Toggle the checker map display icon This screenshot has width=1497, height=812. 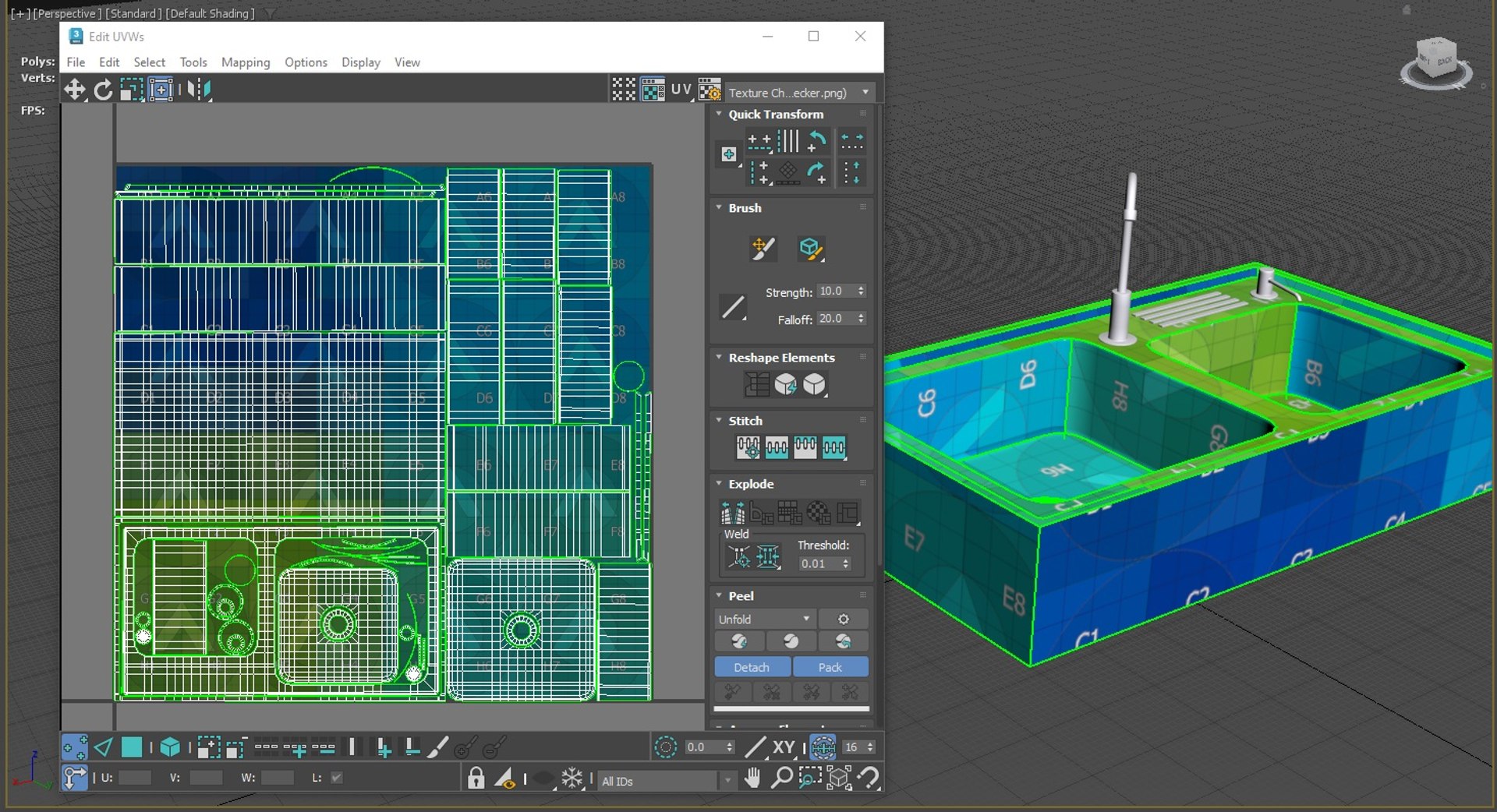[653, 90]
